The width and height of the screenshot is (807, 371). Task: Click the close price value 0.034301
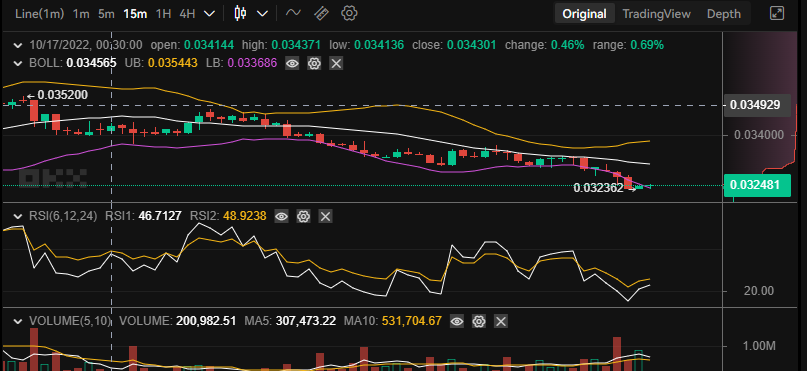coord(471,45)
